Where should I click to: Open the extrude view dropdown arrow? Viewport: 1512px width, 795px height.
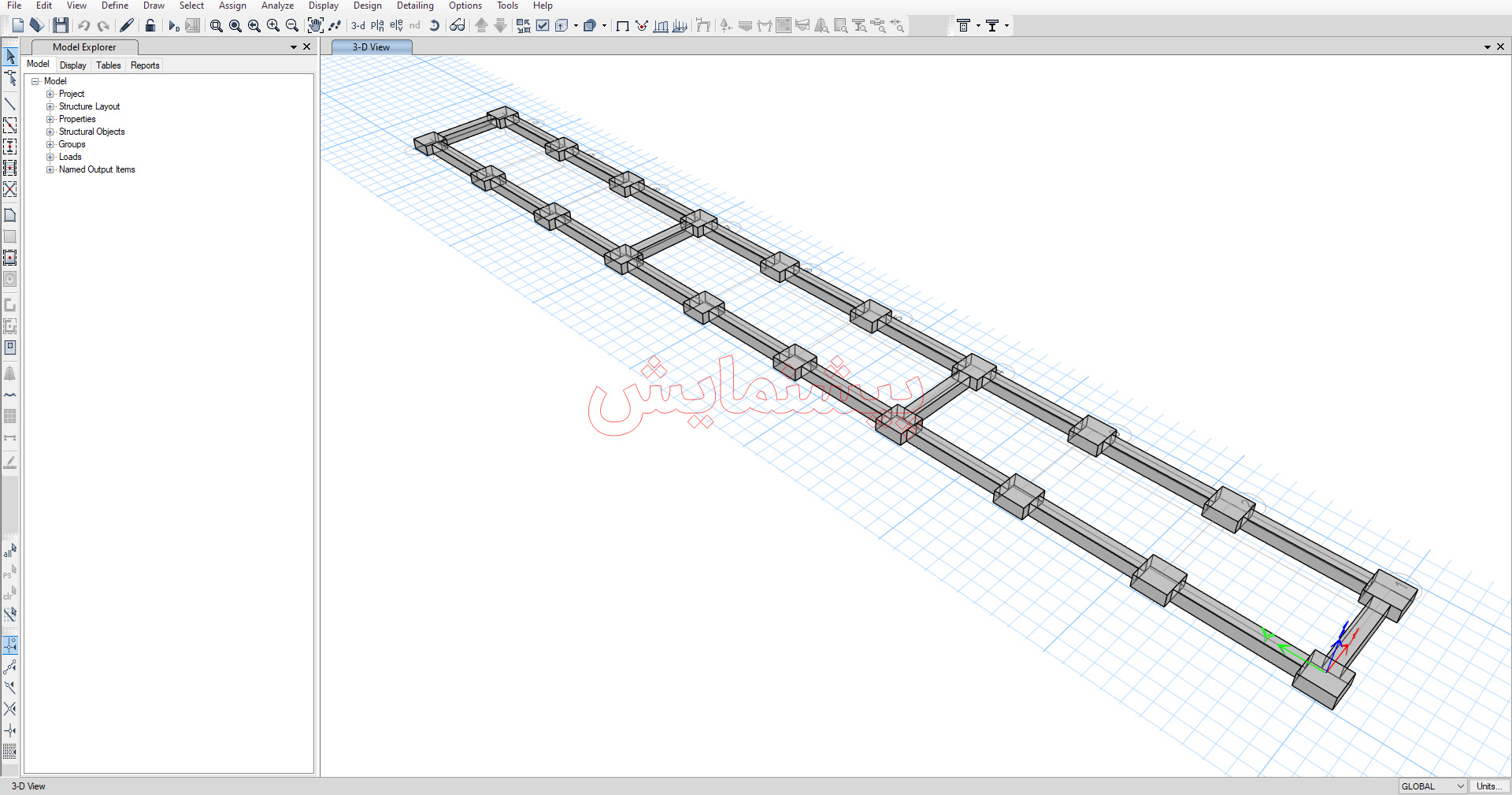tap(576, 26)
